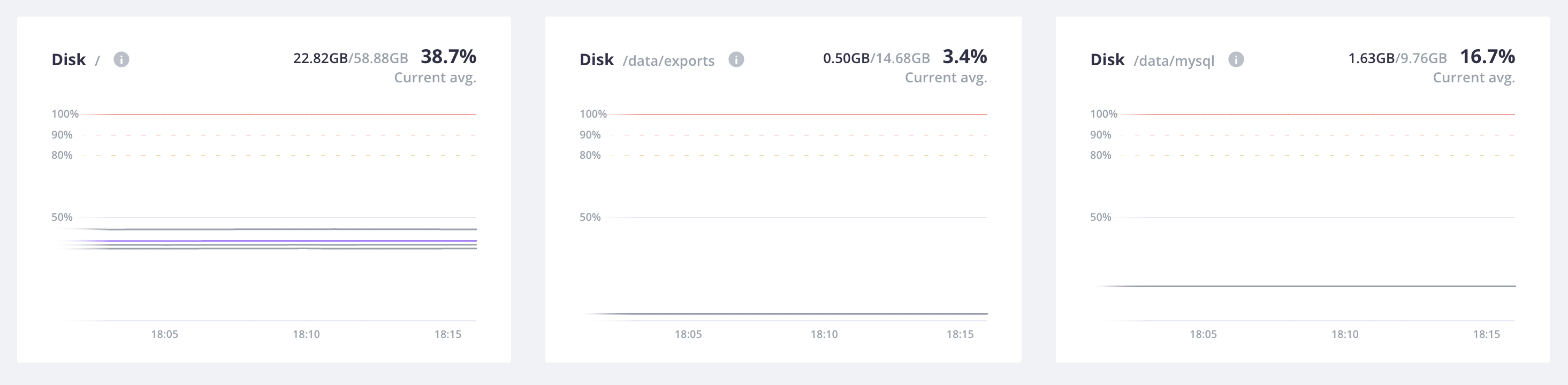Click the purple usage line in Disk / chart
Image resolution: width=1568 pixels, height=385 pixels.
pyautogui.click(x=268, y=241)
